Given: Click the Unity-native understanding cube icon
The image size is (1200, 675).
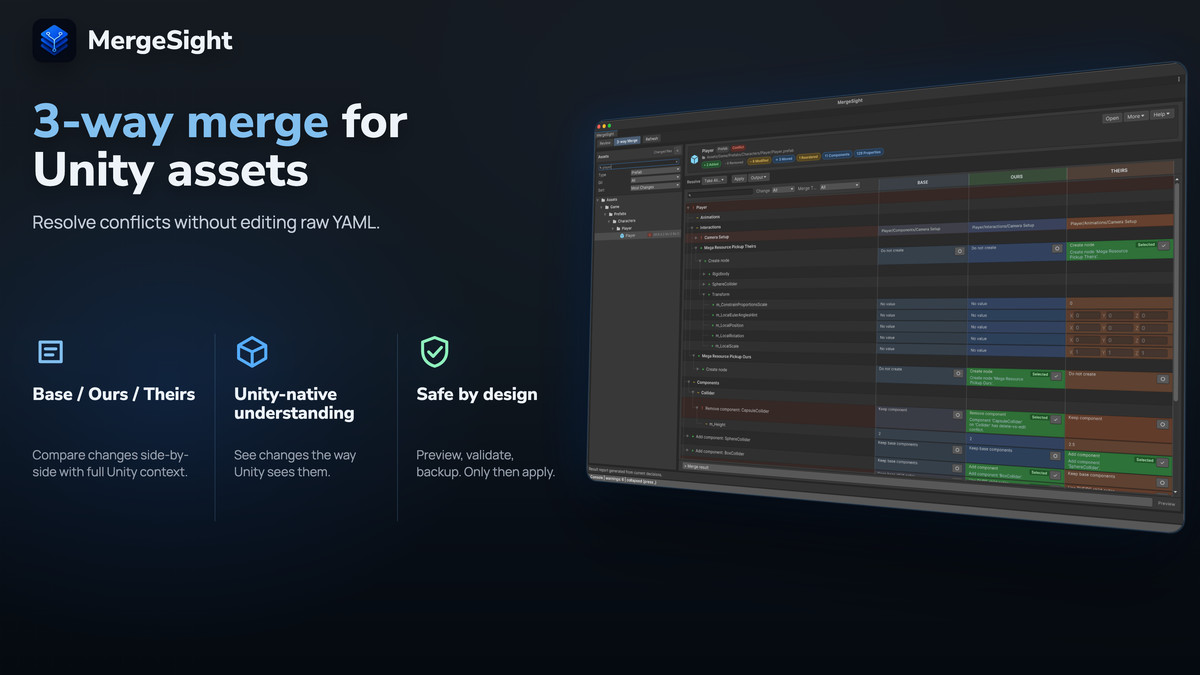Looking at the screenshot, I should (251, 352).
